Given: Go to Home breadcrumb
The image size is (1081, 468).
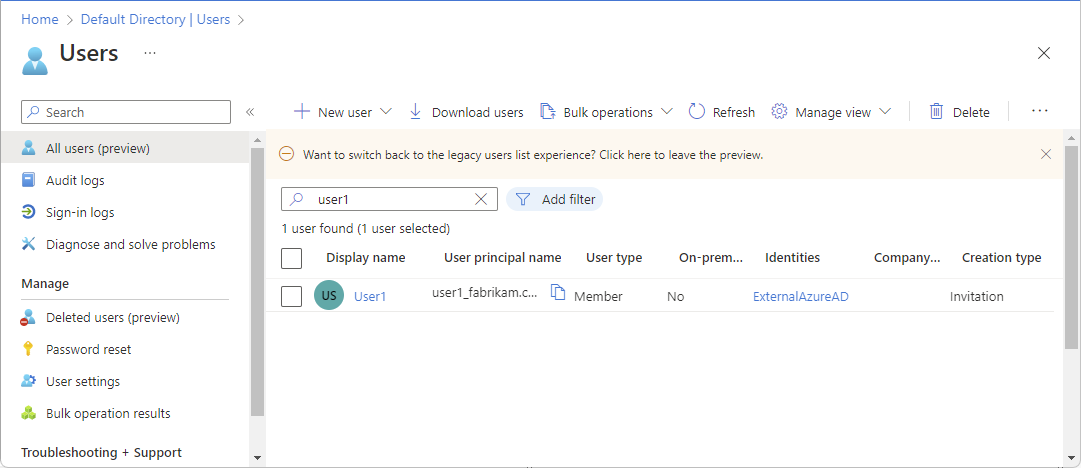Looking at the screenshot, I should (39, 19).
